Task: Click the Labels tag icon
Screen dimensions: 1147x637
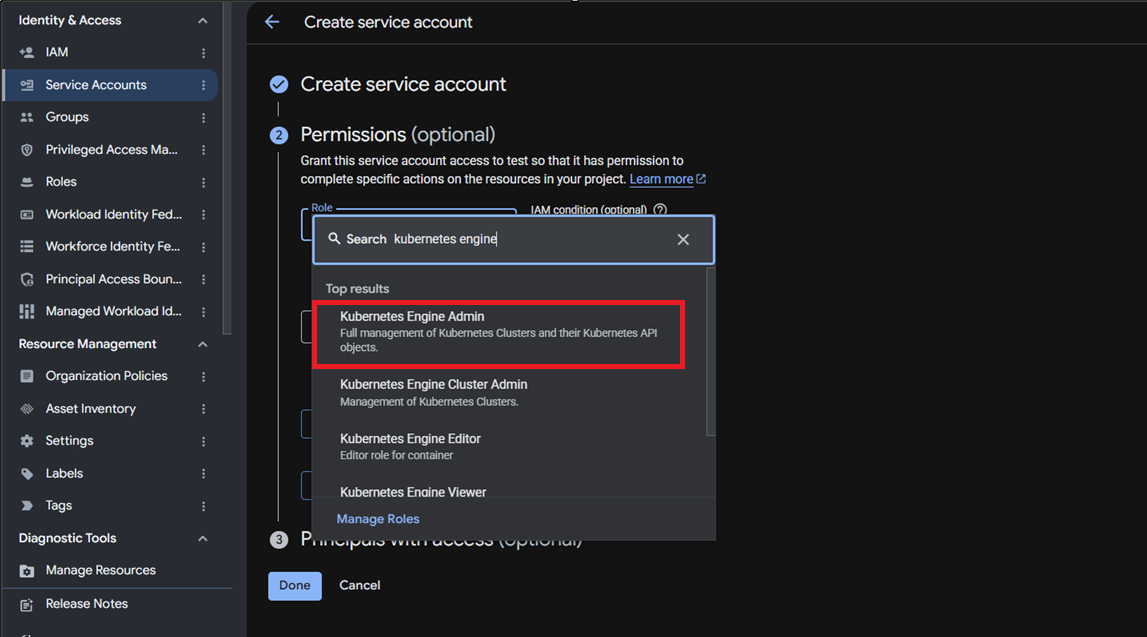Action: pyautogui.click(x=27, y=474)
